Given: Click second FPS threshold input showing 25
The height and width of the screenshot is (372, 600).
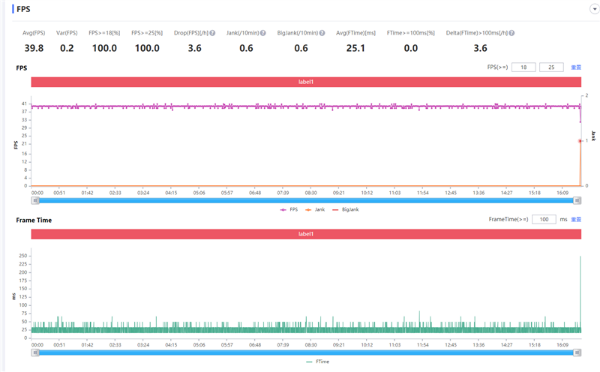Looking at the screenshot, I should [x=551, y=67].
